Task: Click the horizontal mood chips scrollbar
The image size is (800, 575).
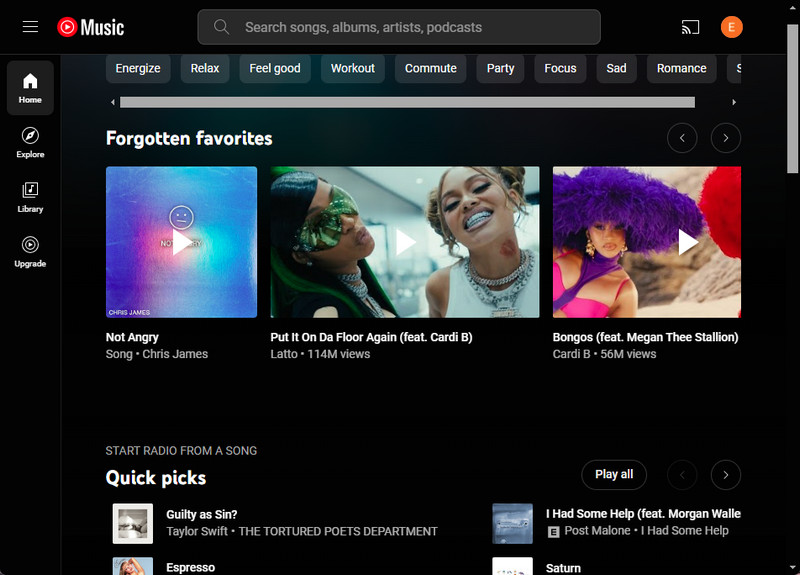Action: [x=407, y=102]
